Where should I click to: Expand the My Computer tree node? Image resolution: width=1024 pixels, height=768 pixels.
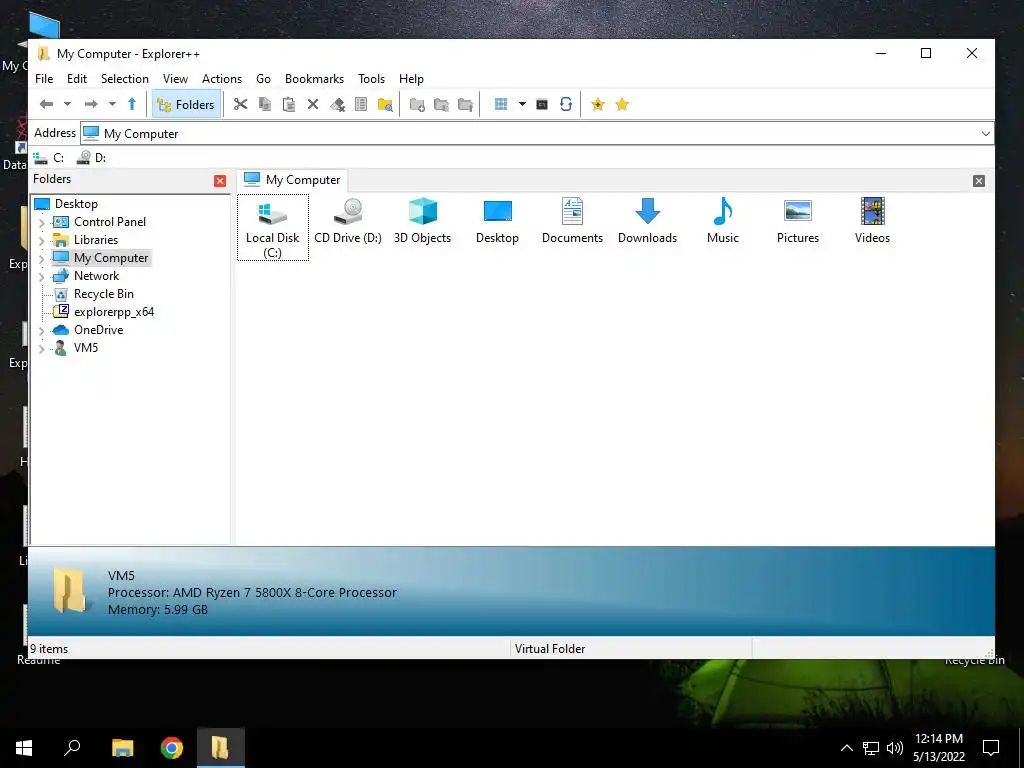tap(42, 259)
